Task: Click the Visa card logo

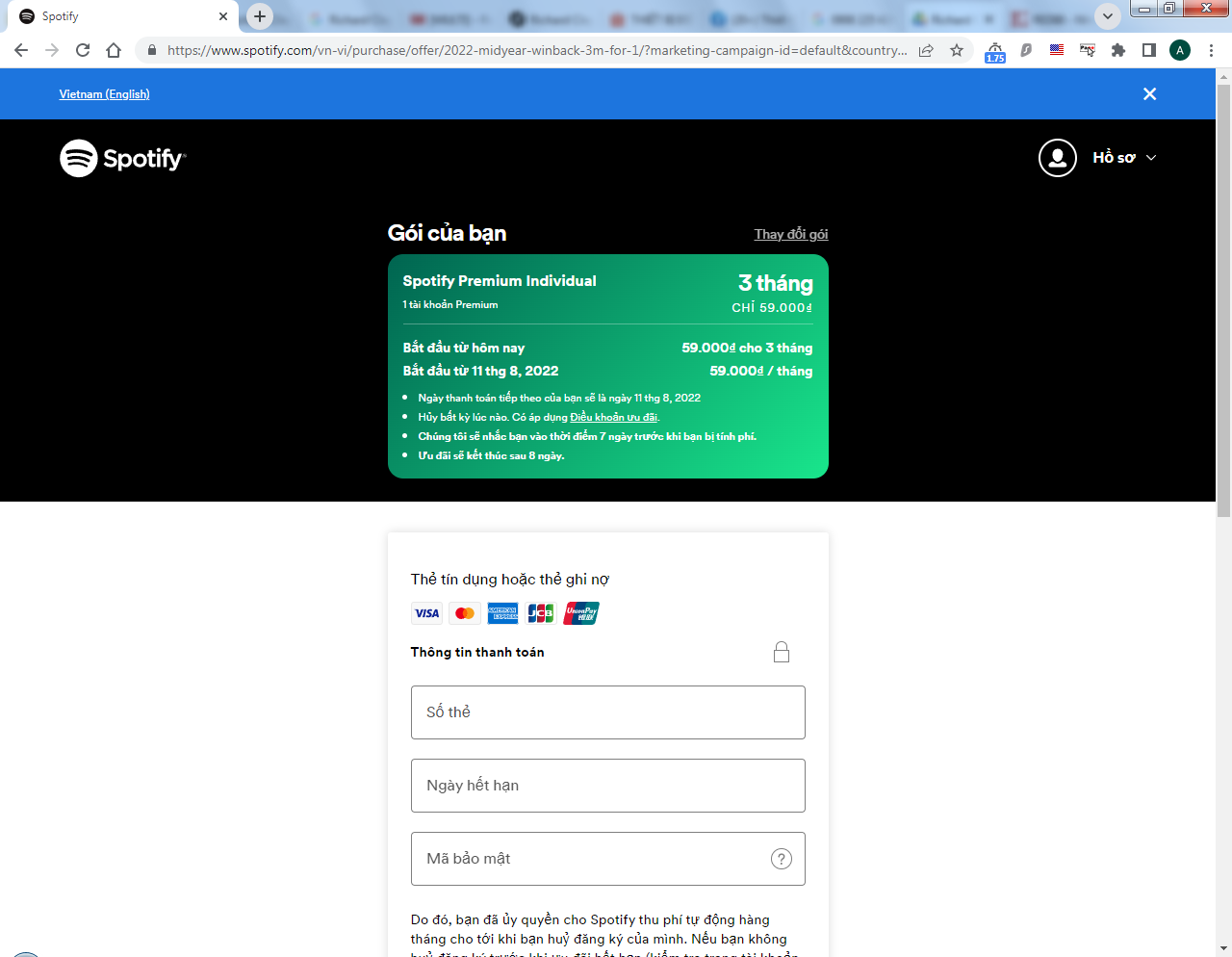Action: click(426, 613)
